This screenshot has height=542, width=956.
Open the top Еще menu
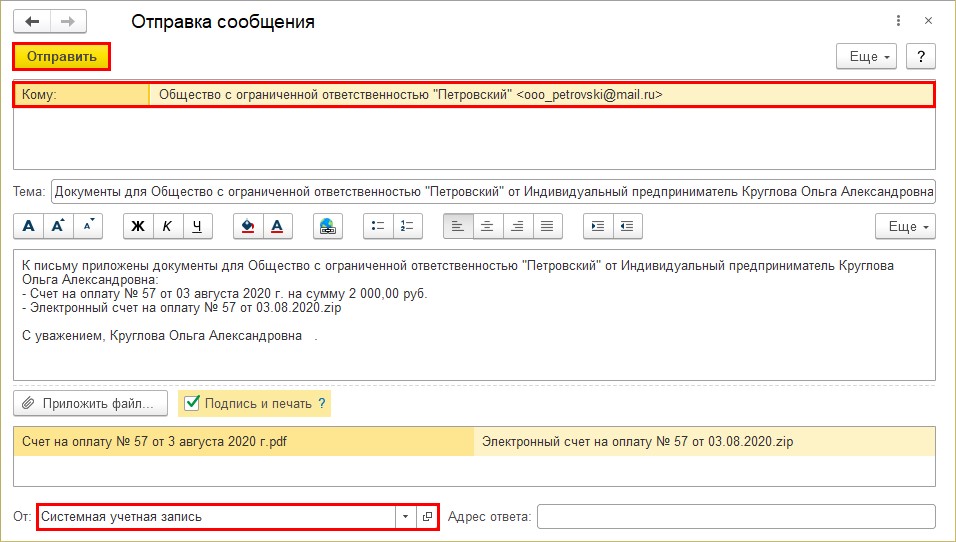click(868, 57)
